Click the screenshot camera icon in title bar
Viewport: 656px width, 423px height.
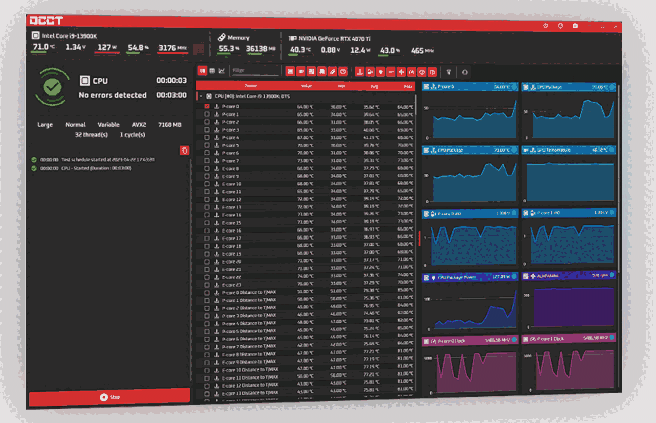pyautogui.click(x=575, y=26)
